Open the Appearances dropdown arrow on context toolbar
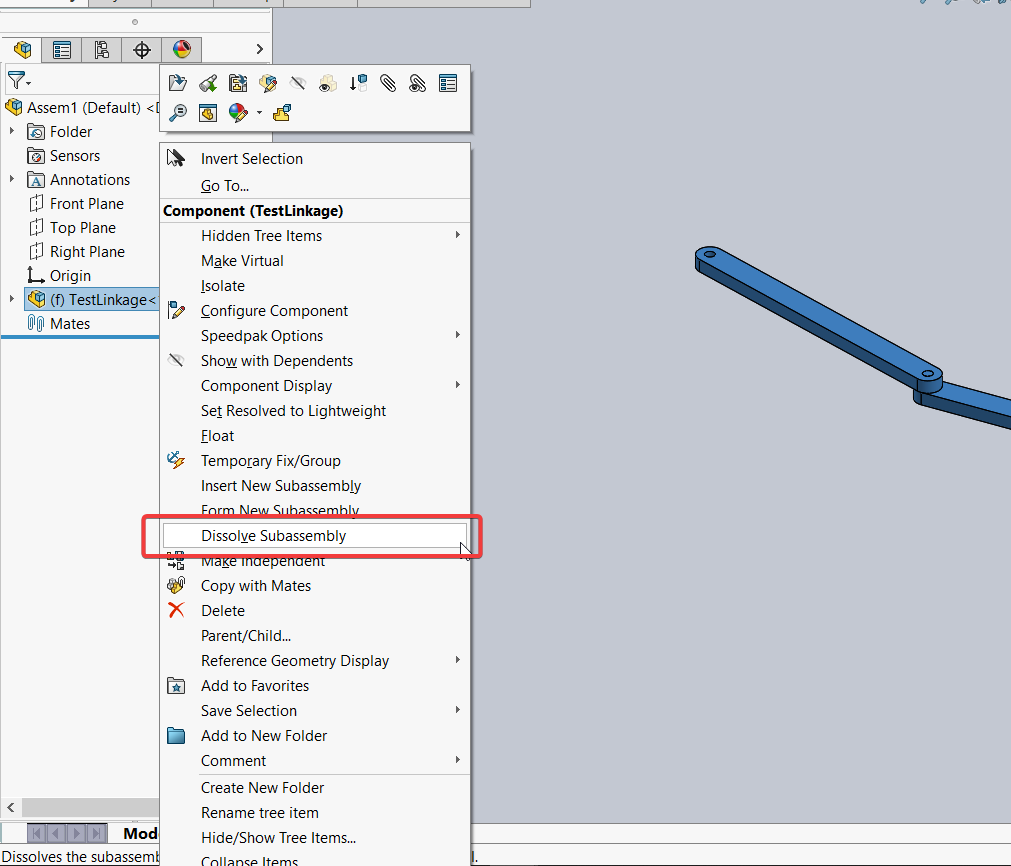 [x=259, y=113]
